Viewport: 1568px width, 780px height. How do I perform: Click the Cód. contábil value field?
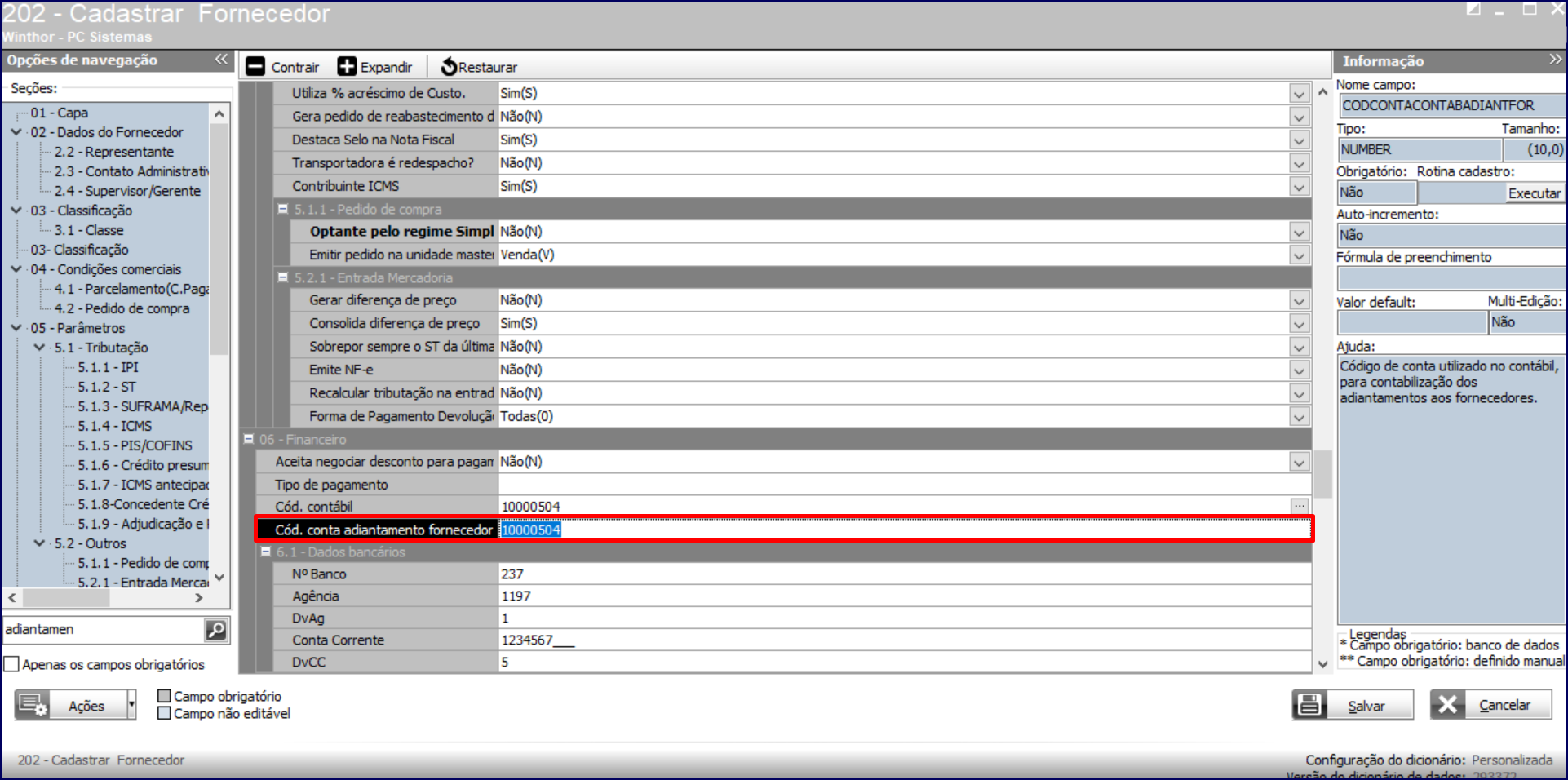coord(893,507)
